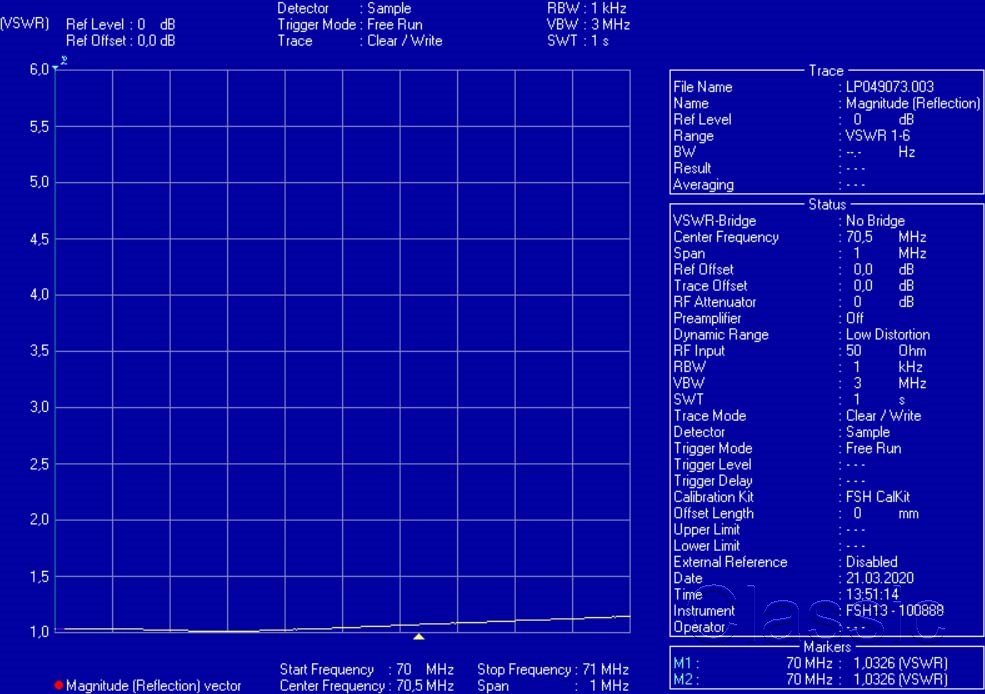The height and width of the screenshot is (694, 985).
Task: Click the Trigger Mode Free Run value in Status
Action: click(873, 448)
